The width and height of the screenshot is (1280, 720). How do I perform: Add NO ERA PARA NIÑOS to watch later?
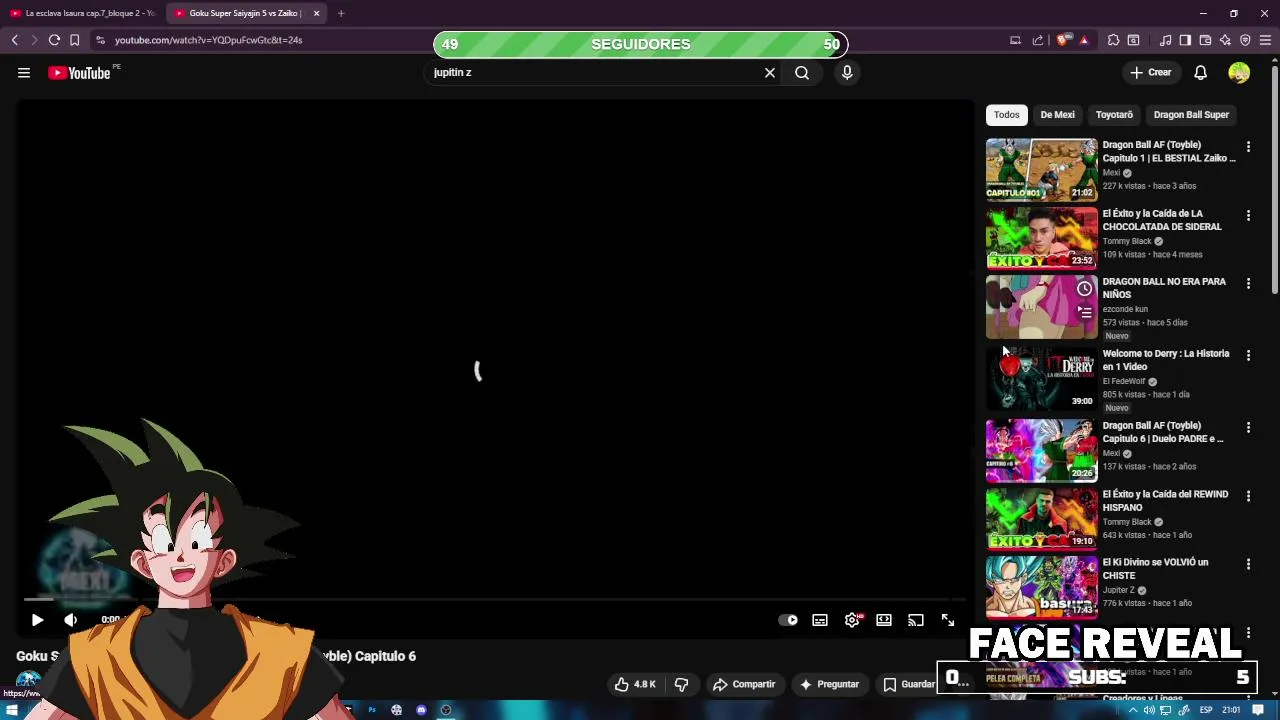(x=1084, y=289)
